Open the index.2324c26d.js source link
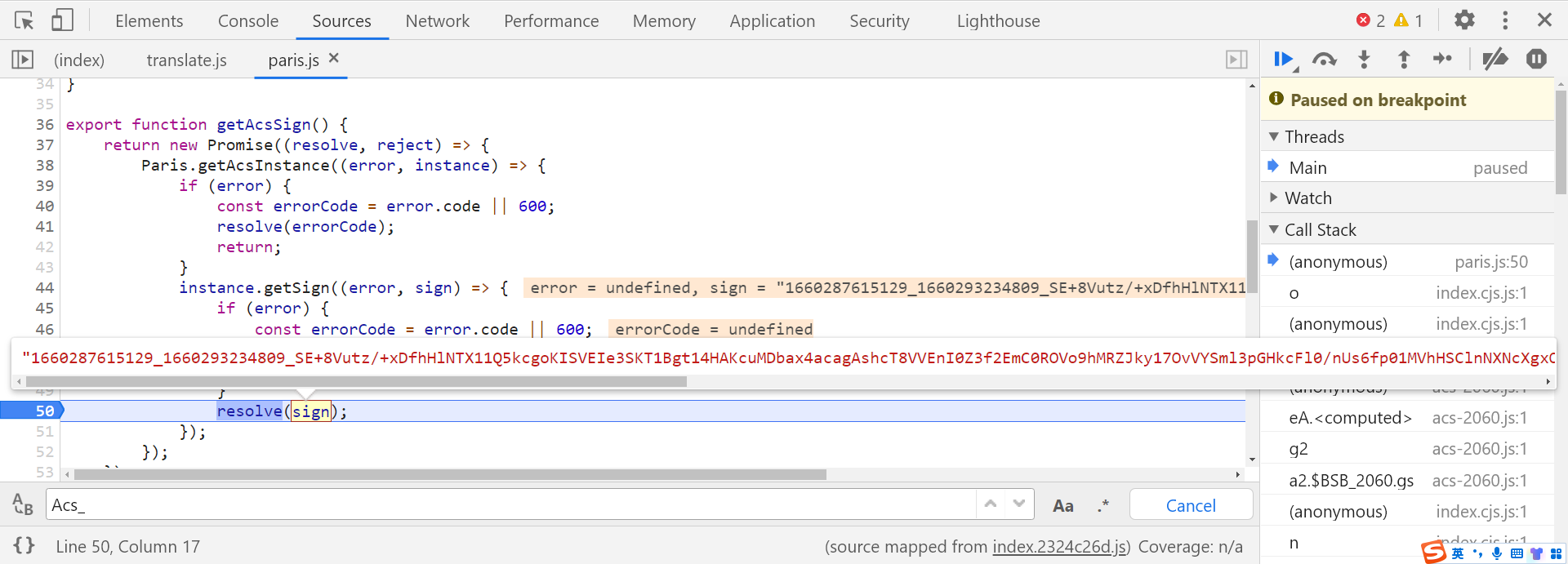Viewport: 1568px width, 564px height. [x=1060, y=546]
